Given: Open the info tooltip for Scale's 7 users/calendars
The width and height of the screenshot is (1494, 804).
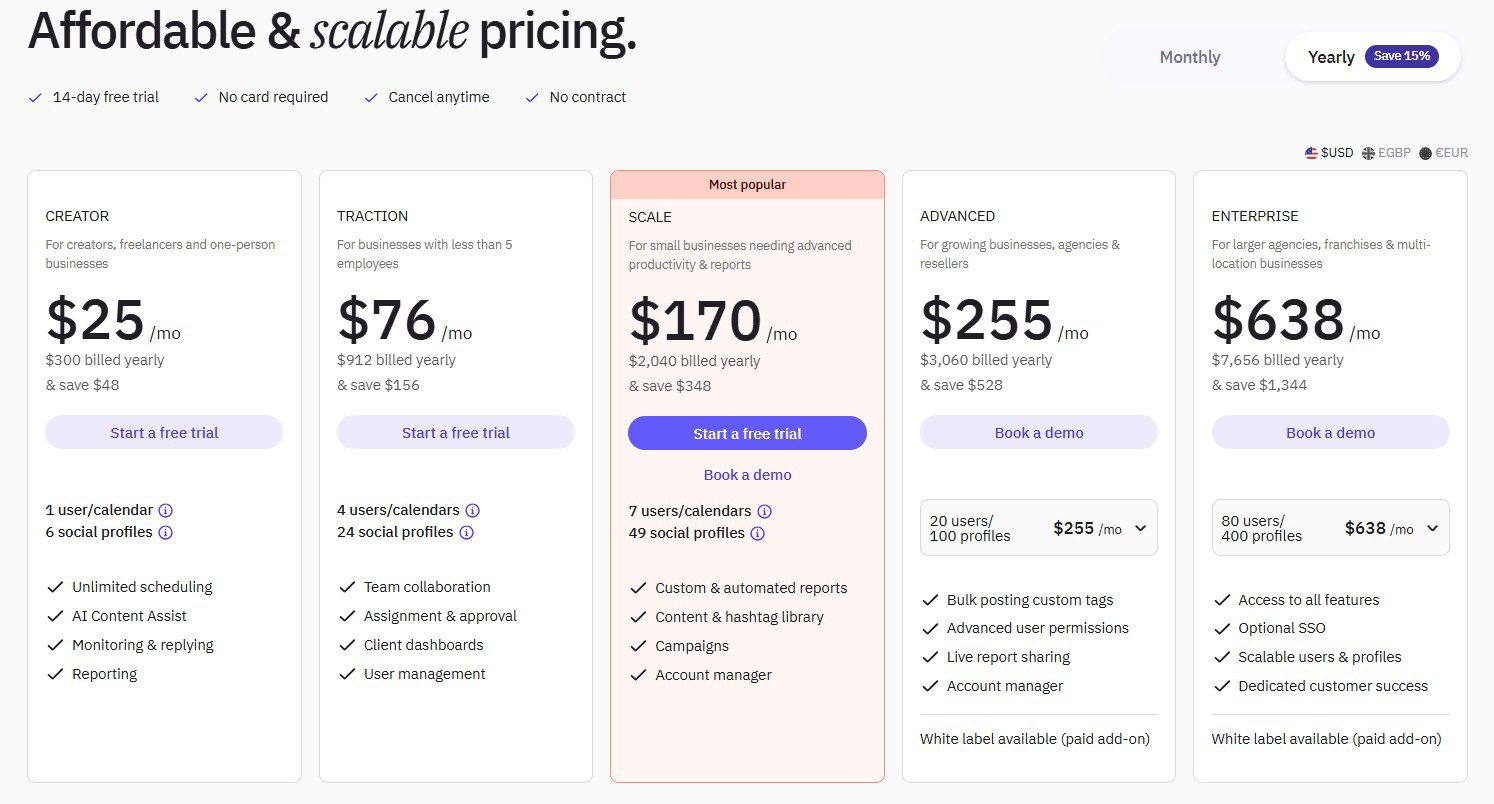Looking at the screenshot, I should tap(765, 511).
